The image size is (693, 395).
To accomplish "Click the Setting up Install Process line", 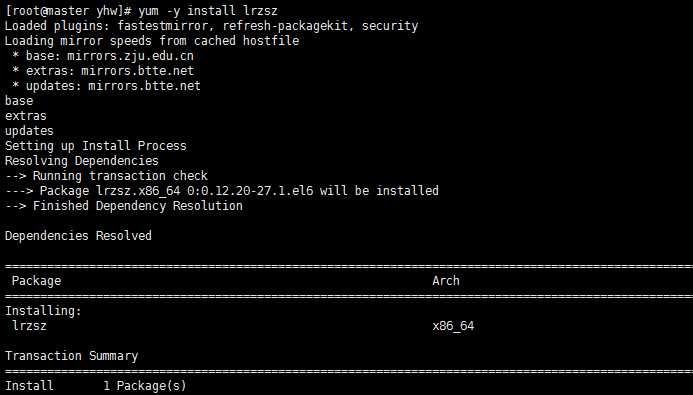I will coord(95,146).
